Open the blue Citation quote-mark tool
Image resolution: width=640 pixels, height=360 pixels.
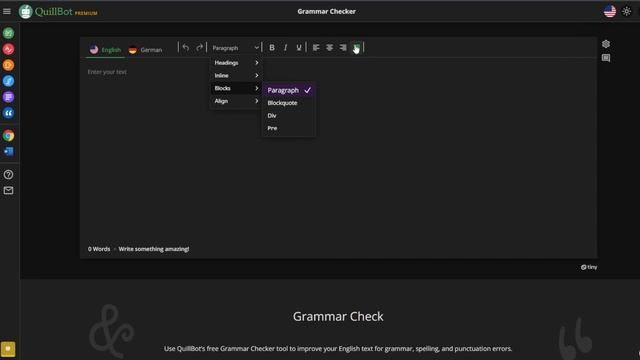[8, 113]
